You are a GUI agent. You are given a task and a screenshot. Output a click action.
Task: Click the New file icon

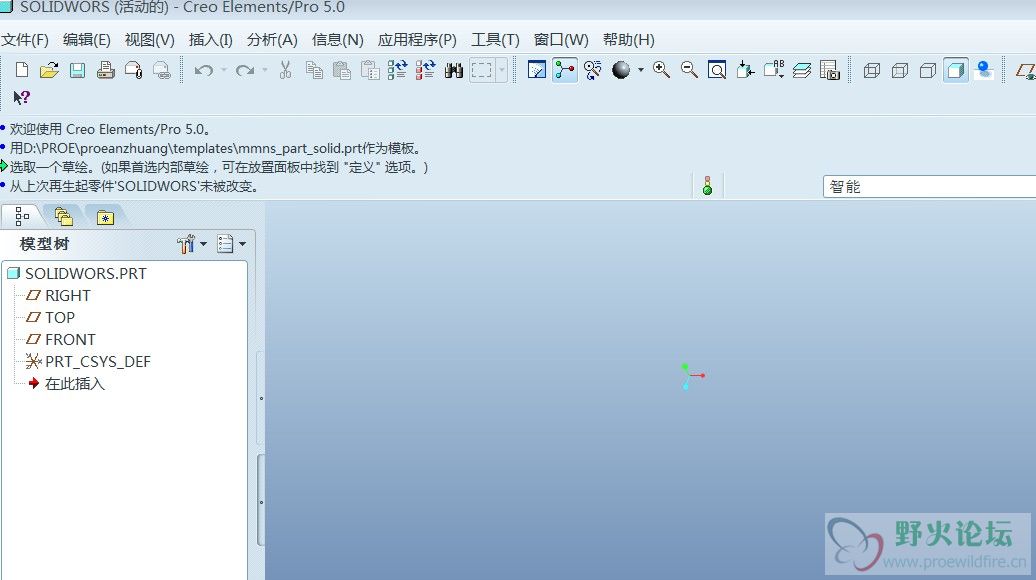22,70
